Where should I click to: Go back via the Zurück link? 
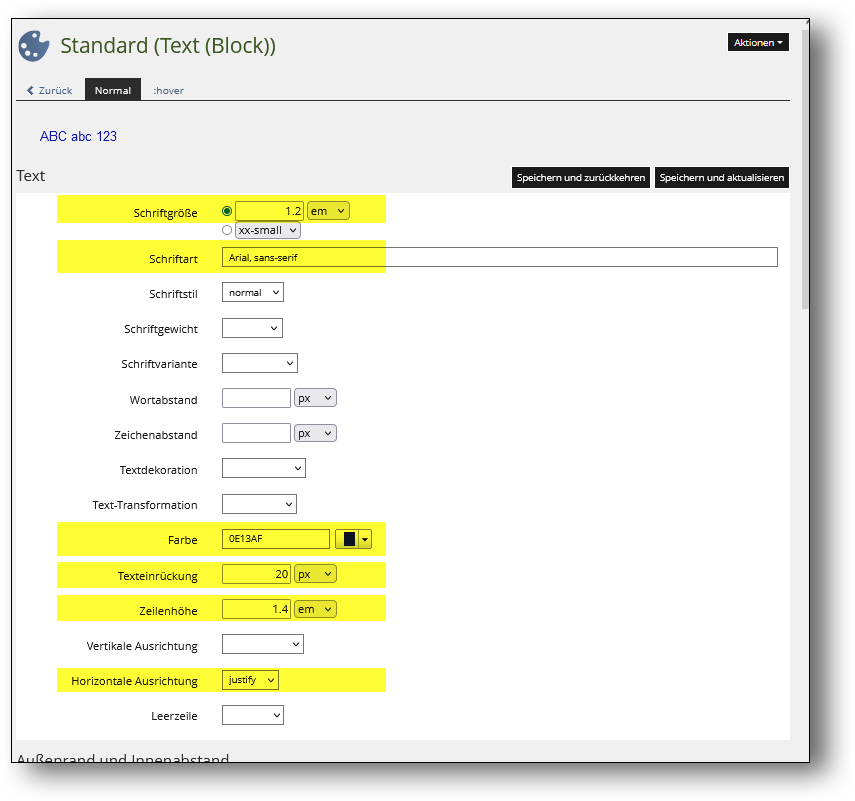49,90
